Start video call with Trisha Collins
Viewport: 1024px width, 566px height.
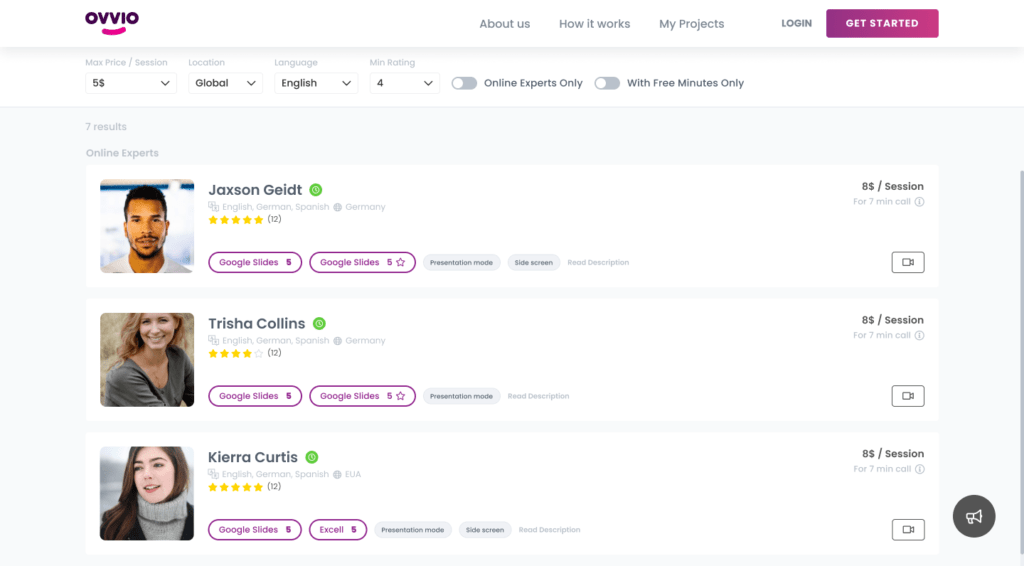click(x=907, y=396)
